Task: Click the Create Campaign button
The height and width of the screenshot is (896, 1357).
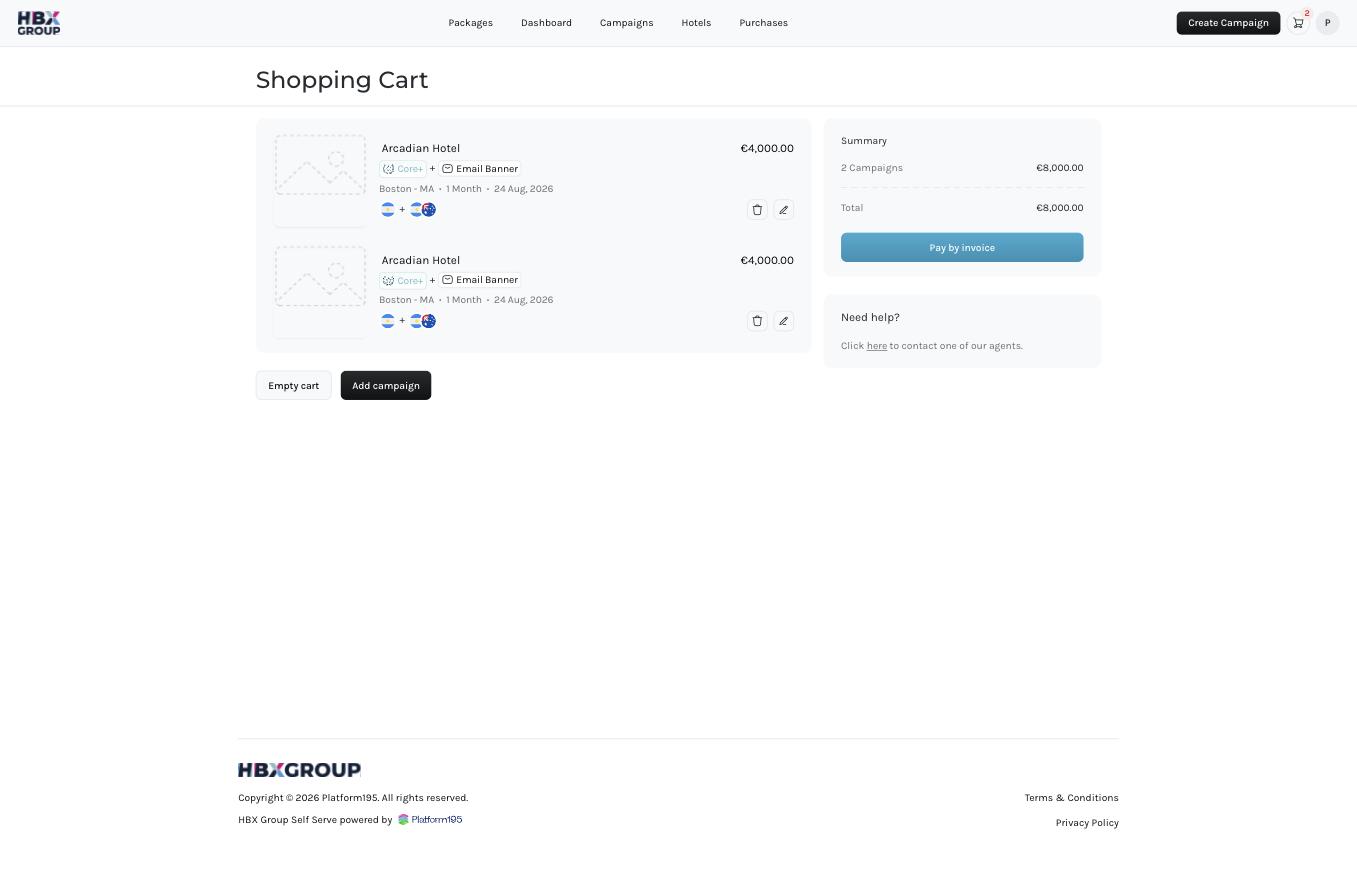Action: [x=1228, y=23]
